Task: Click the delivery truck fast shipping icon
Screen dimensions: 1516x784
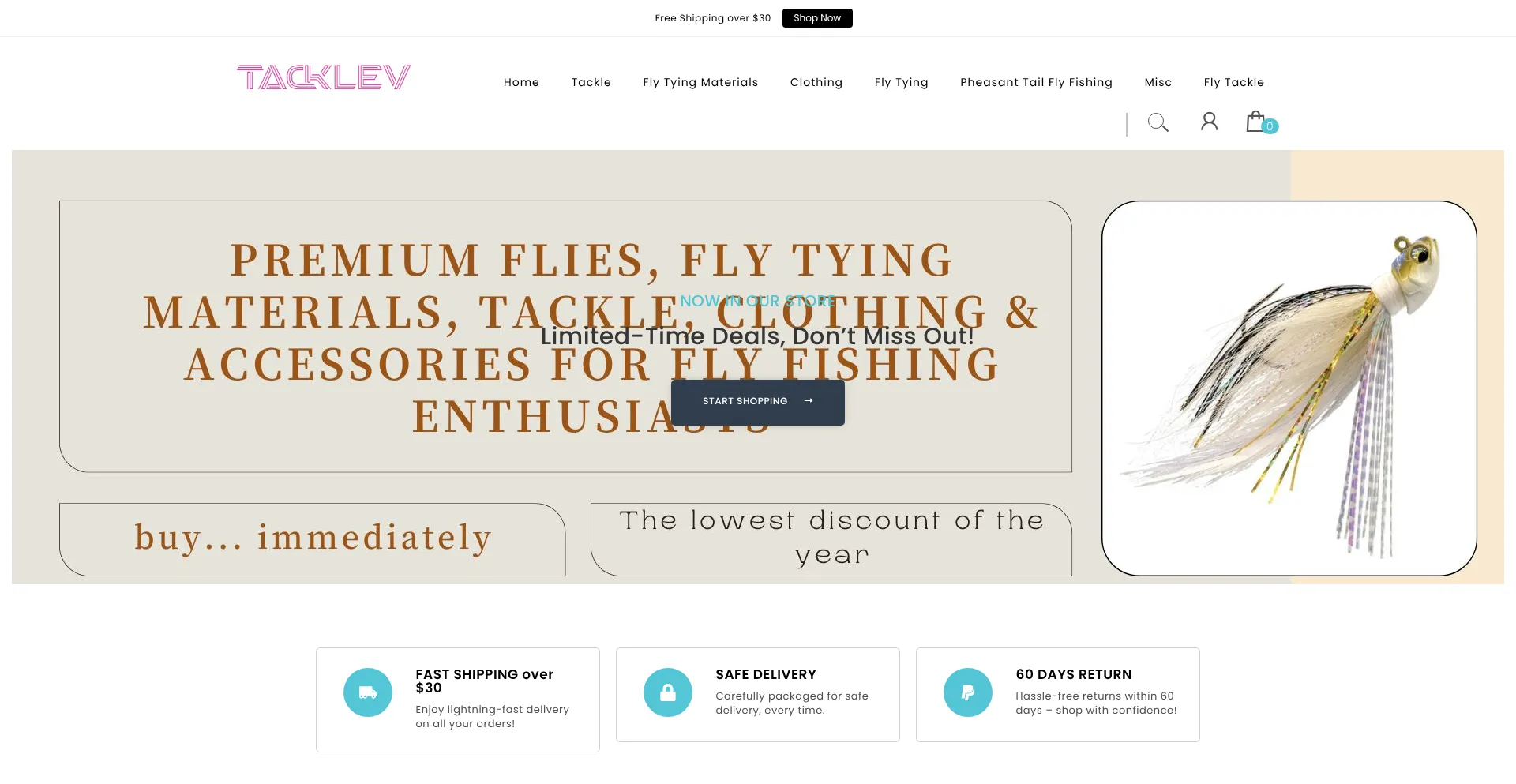Action: [x=368, y=692]
